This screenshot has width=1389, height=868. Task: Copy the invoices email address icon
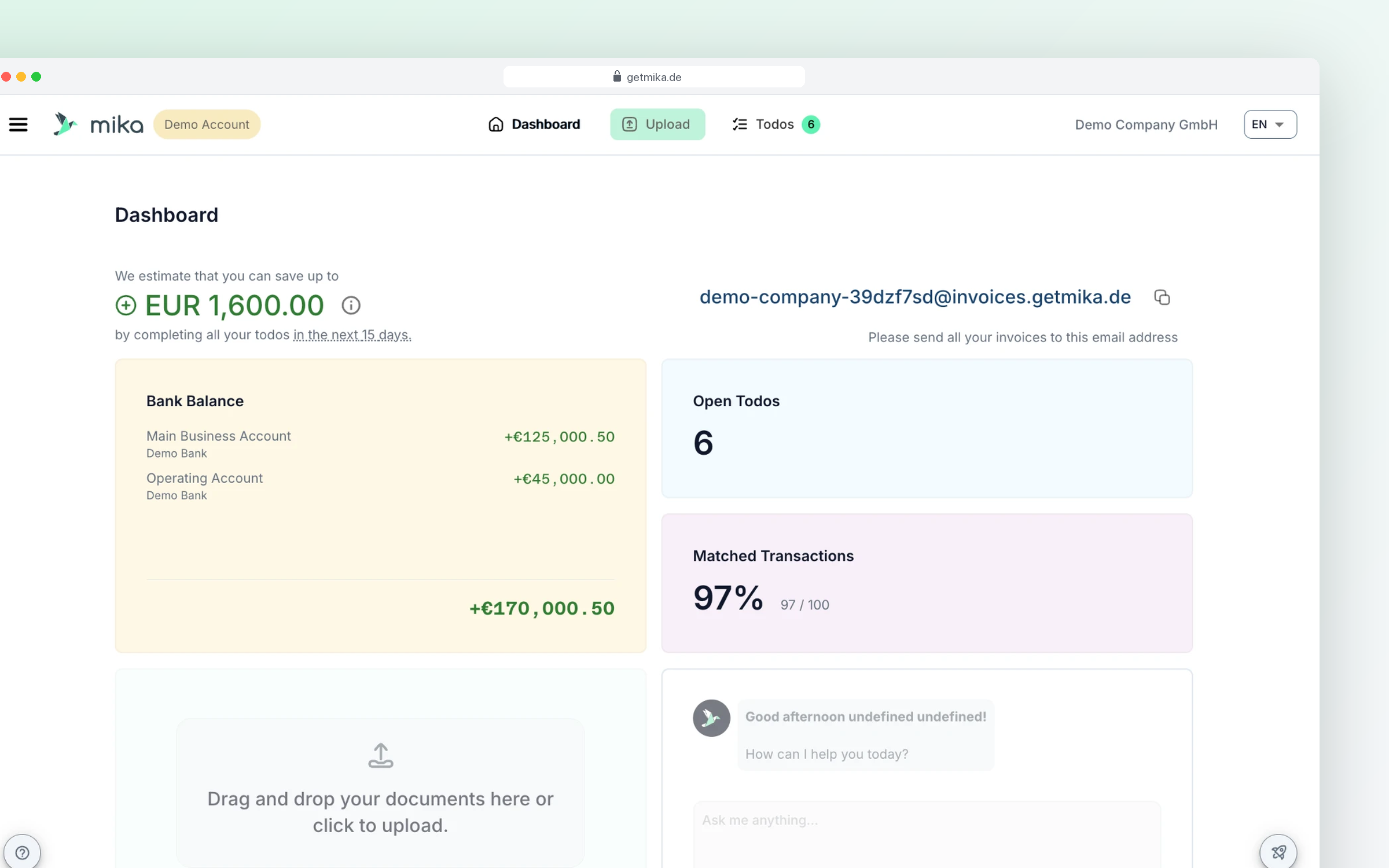[x=1162, y=297]
